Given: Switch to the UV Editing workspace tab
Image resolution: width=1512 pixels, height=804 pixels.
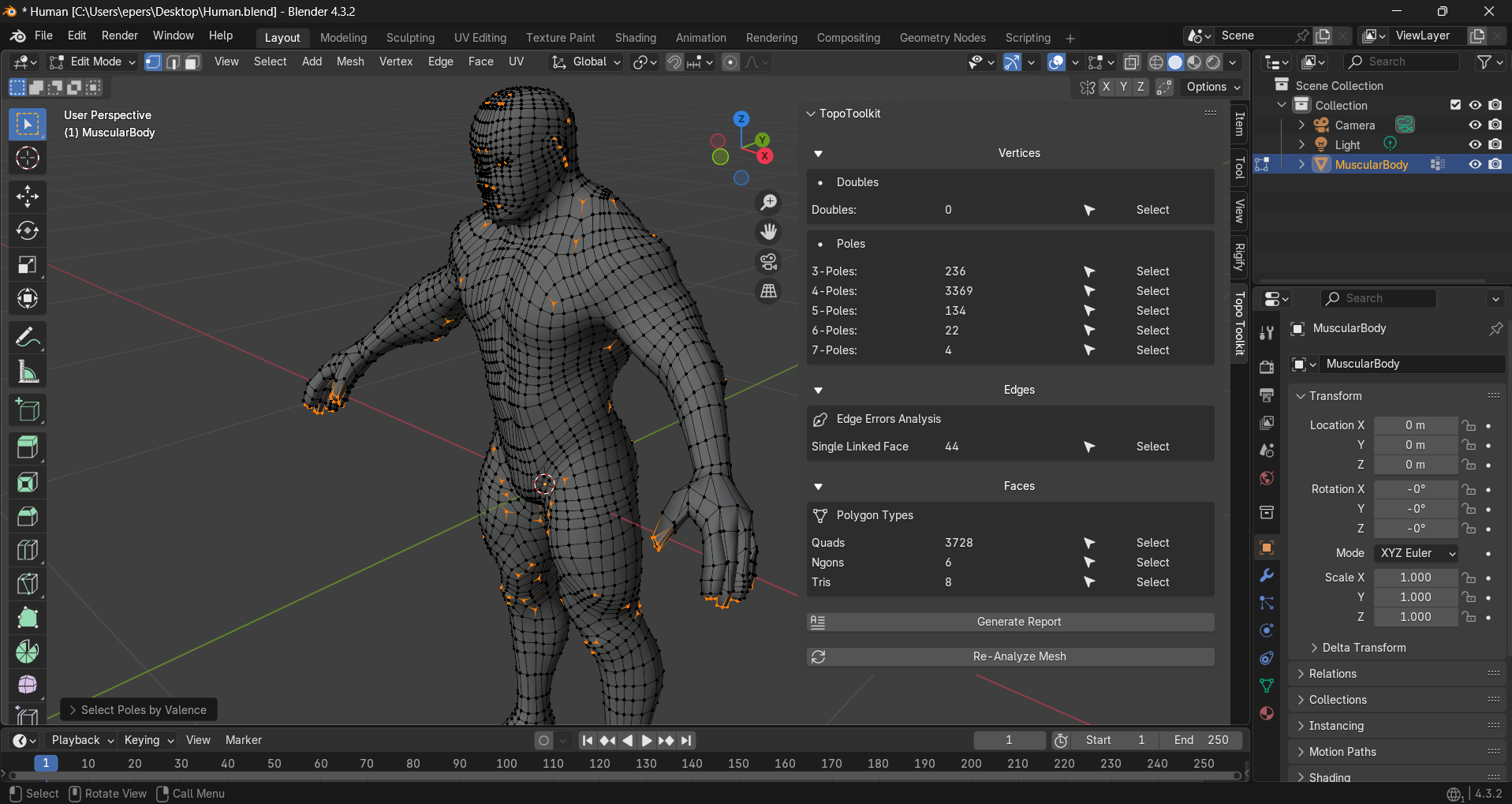Looking at the screenshot, I should [x=480, y=38].
